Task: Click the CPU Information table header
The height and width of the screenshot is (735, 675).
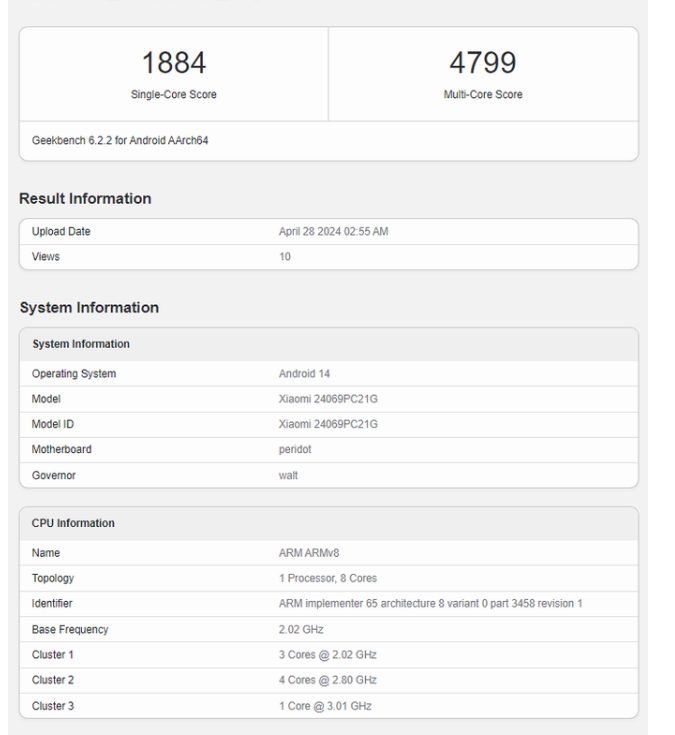Action: point(73,523)
